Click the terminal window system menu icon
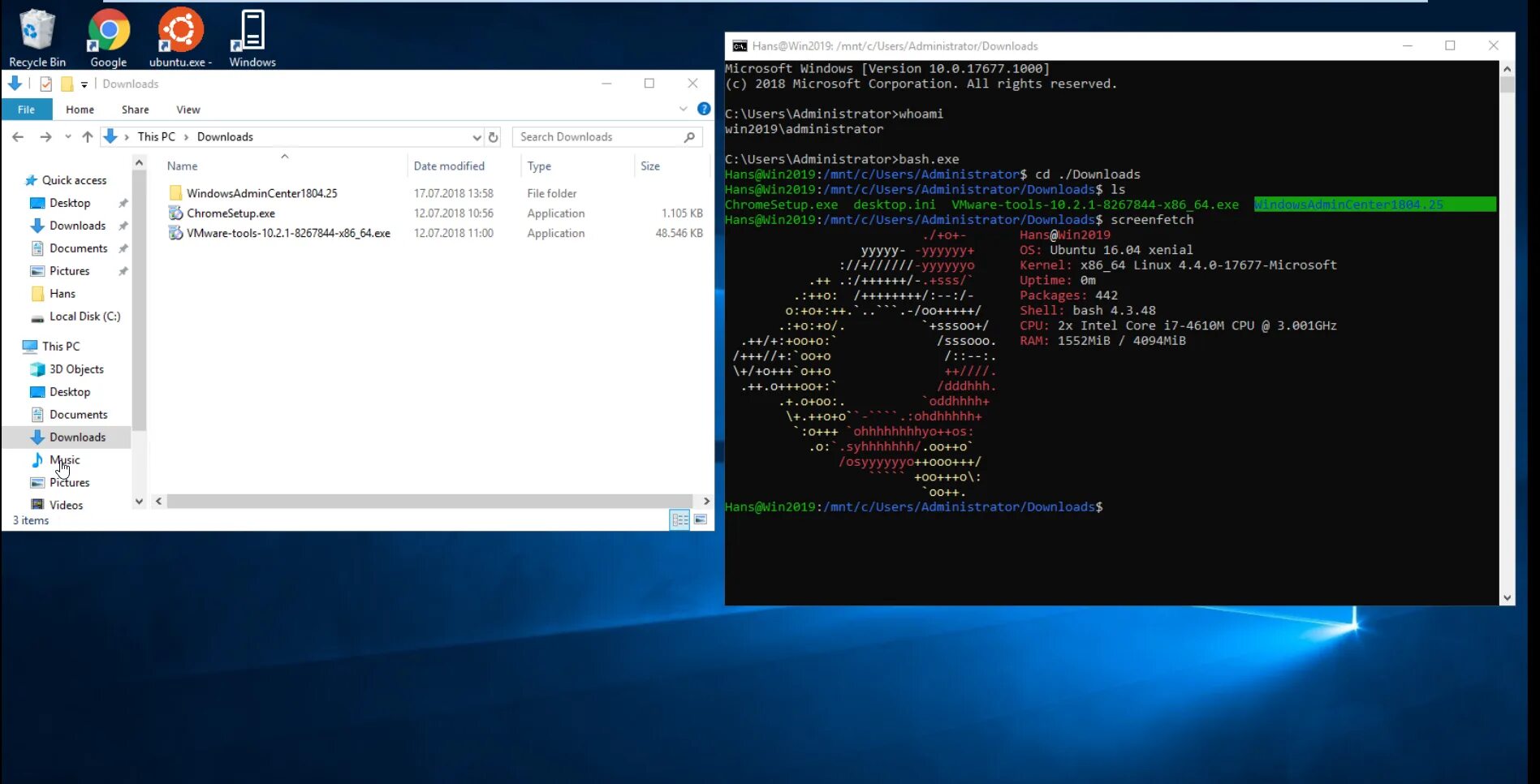 point(740,46)
